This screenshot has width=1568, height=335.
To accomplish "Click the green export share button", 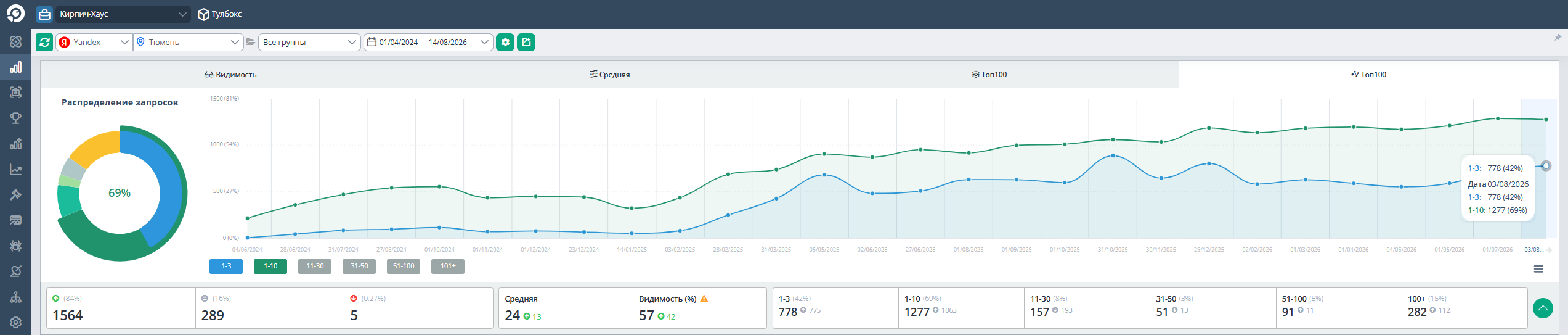I will (x=526, y=42).
